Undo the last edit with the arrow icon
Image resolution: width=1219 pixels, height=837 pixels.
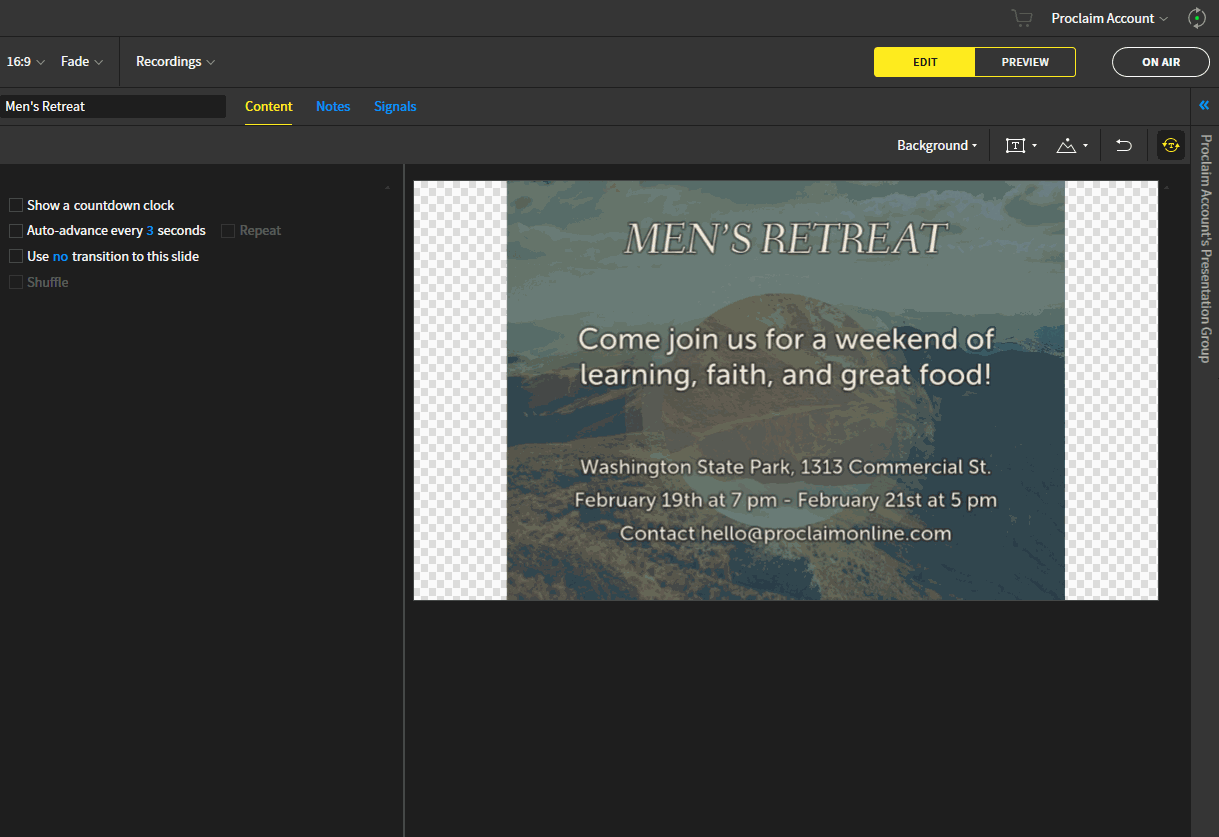[1123, 145]
